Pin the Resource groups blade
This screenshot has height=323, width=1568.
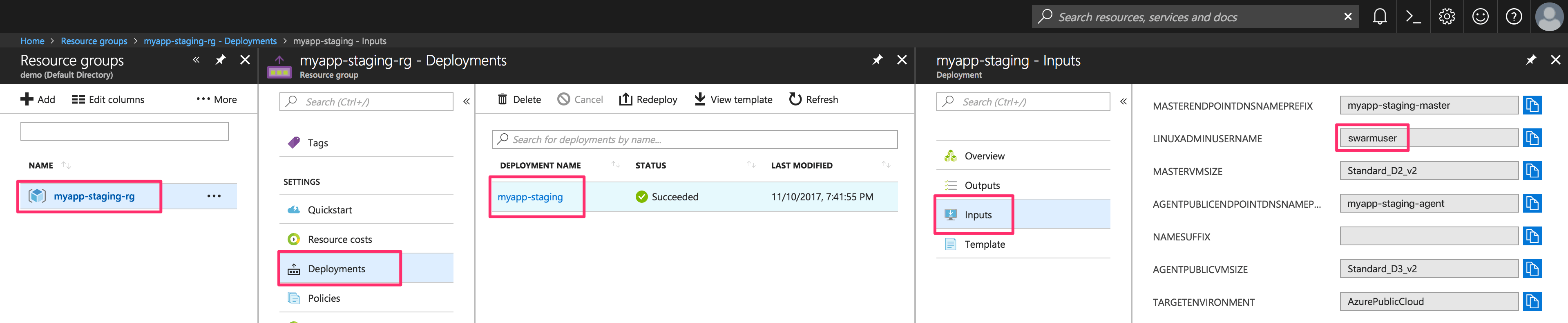pyautogui.click(x=220, y=60)
